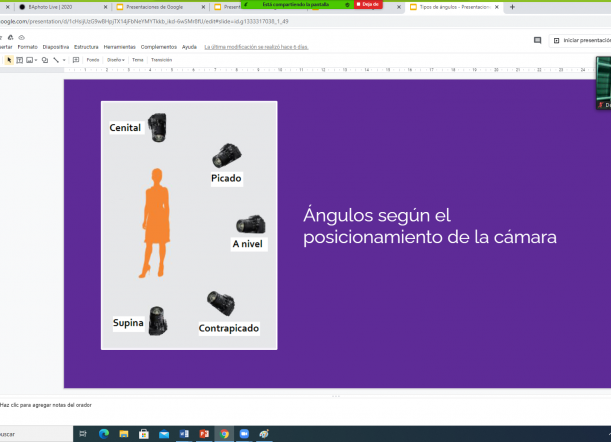Click the Iniciar presentación button
Screen dimensions: 611x442
click(x=584, y=40)
